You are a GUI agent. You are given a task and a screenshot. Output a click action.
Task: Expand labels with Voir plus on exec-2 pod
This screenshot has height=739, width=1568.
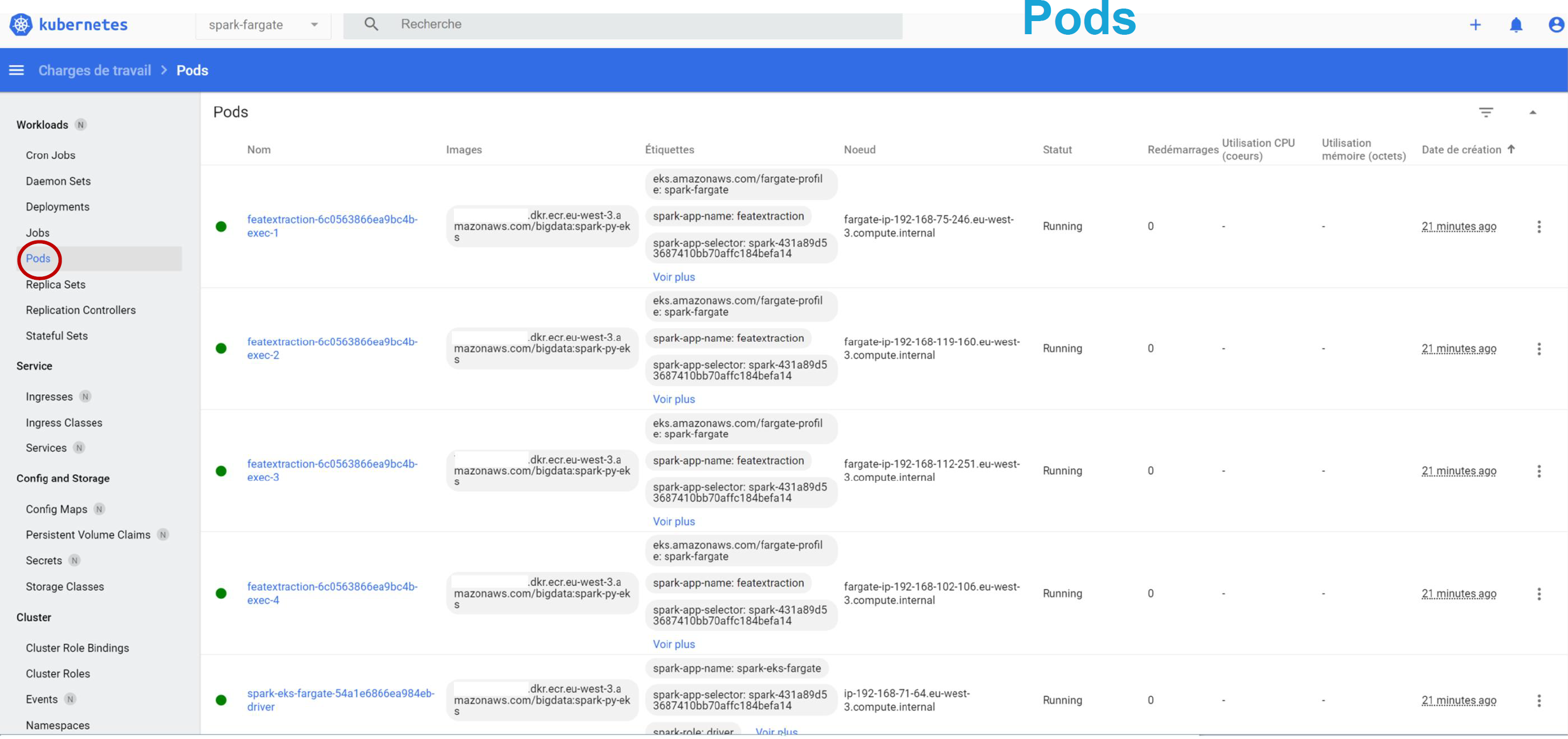pyautogui.click(x=674, y=399)
